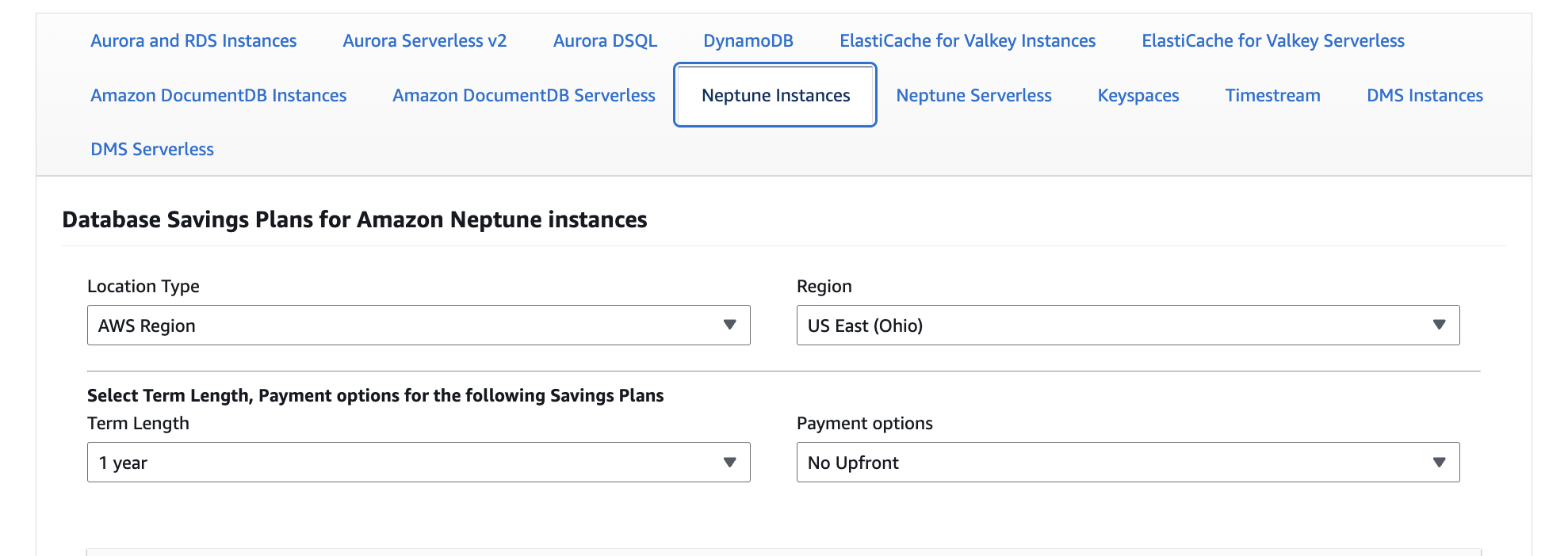
Task: Select Amazon DocumentDB Instances tab
Action: click(218, 96)
